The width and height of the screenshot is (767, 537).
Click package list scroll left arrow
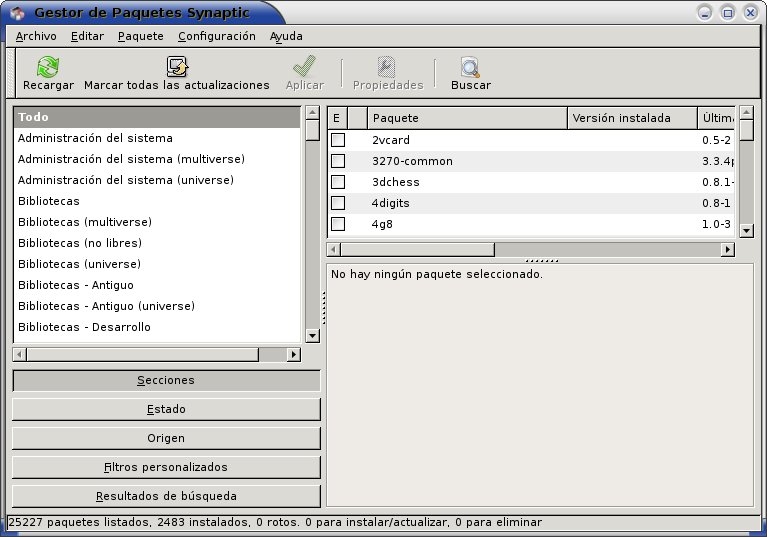coord(334,249)
